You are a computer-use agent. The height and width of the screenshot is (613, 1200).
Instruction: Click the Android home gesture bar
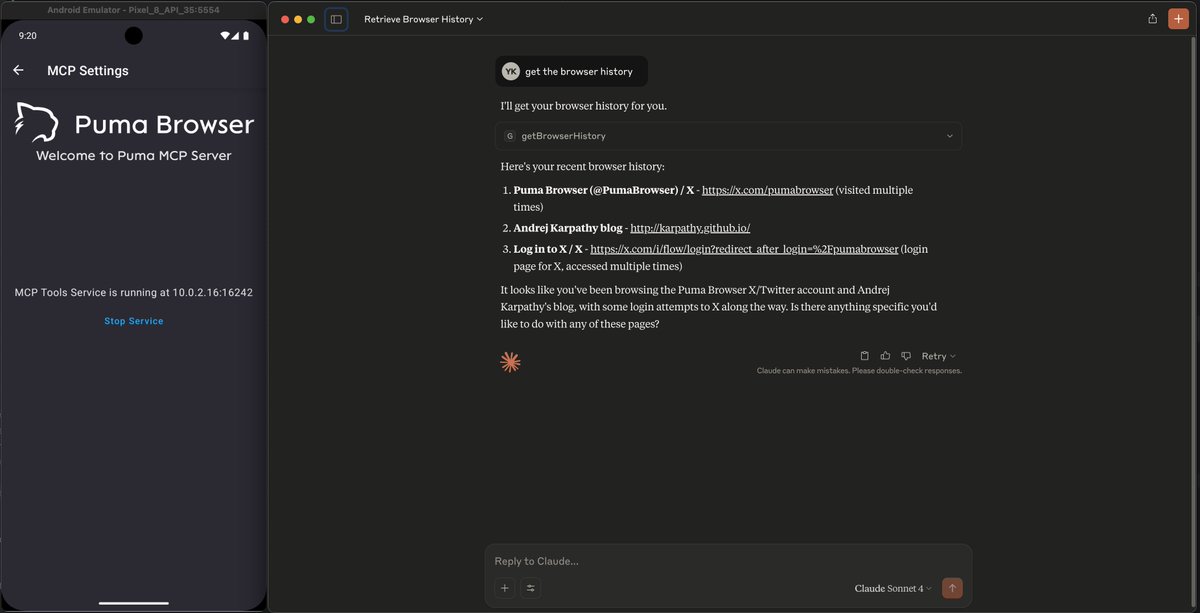point(134,602)
